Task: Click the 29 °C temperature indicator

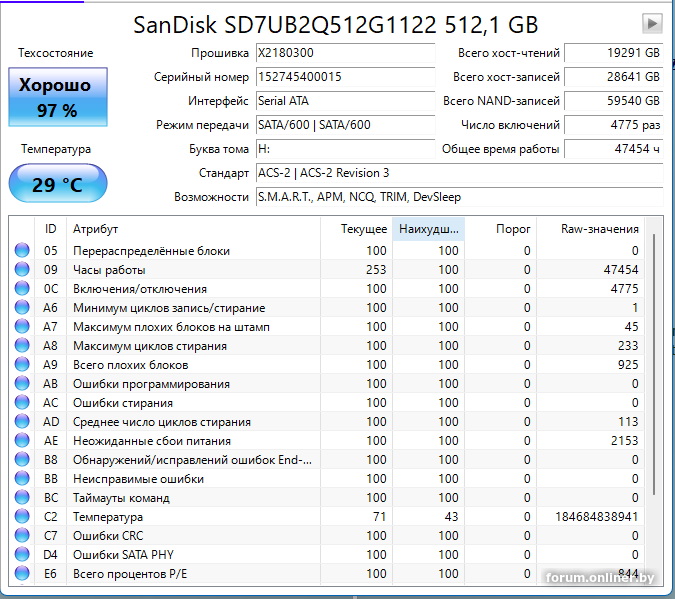Action: 58,184
